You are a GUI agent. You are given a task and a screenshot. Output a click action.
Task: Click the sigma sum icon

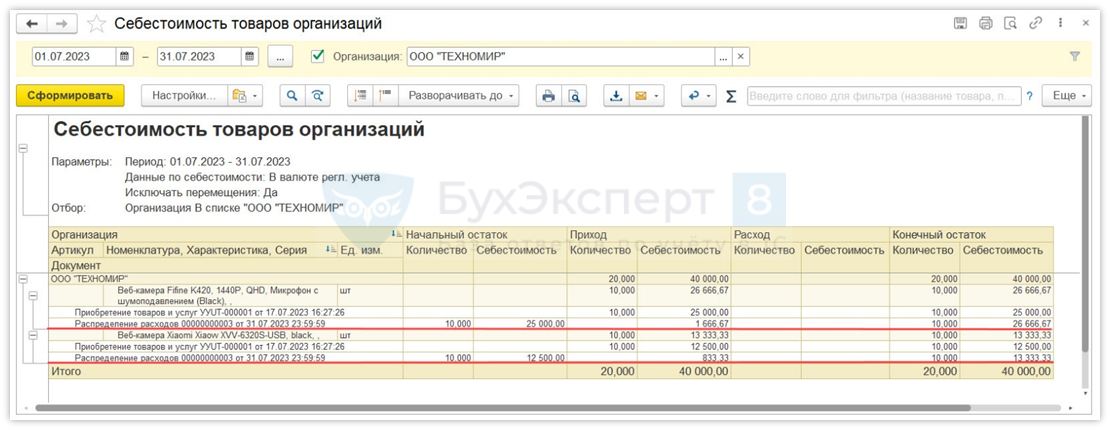point(731,96)
